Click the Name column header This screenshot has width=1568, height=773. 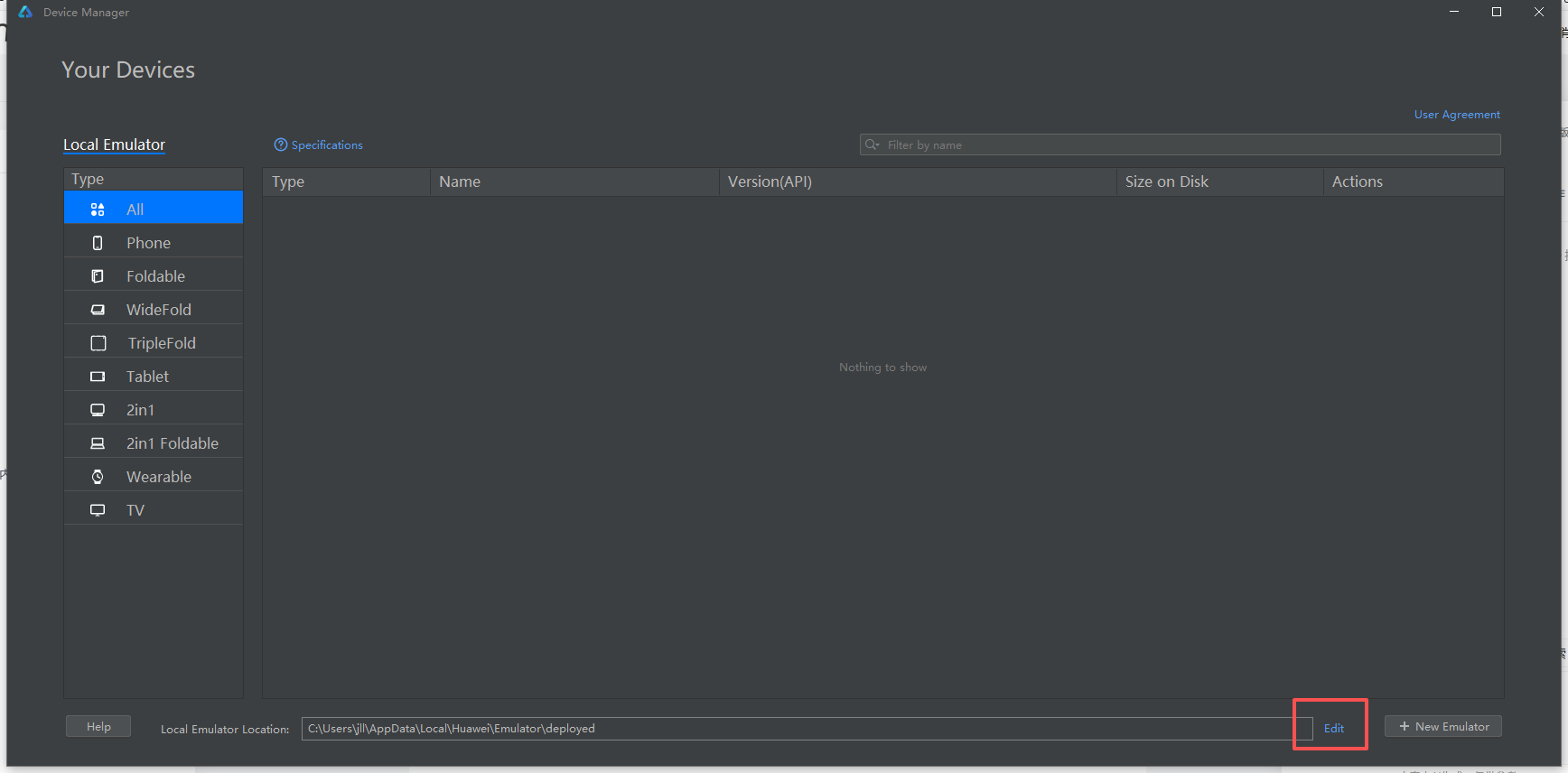(574, 182)
